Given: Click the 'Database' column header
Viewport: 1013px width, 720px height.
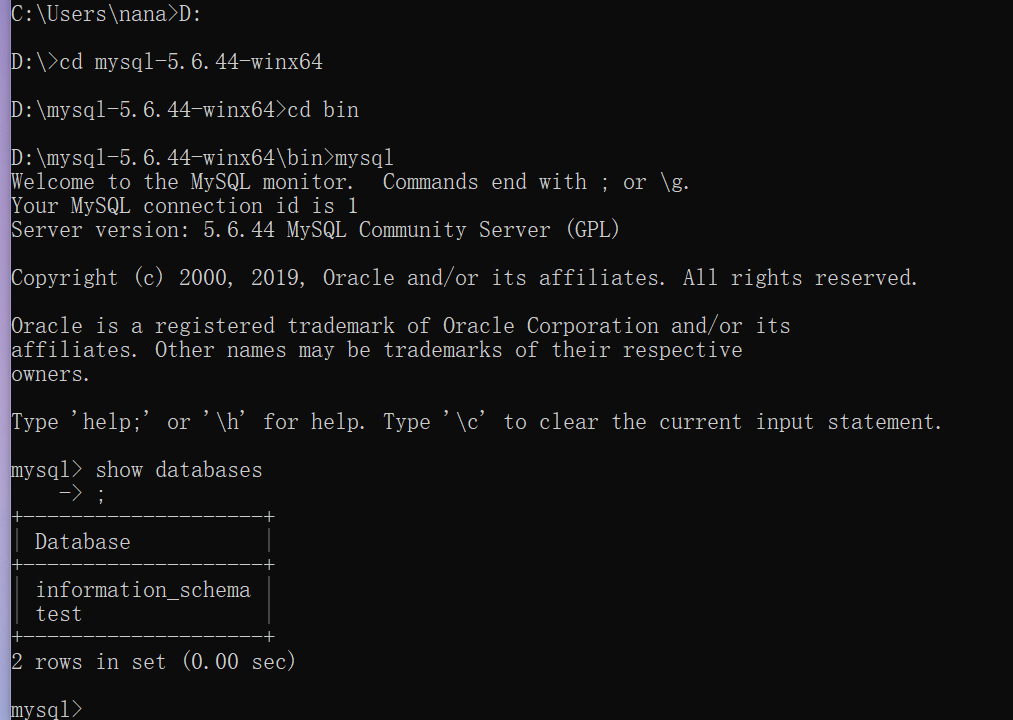Looking at the screenshot, I should click(82, 542).
